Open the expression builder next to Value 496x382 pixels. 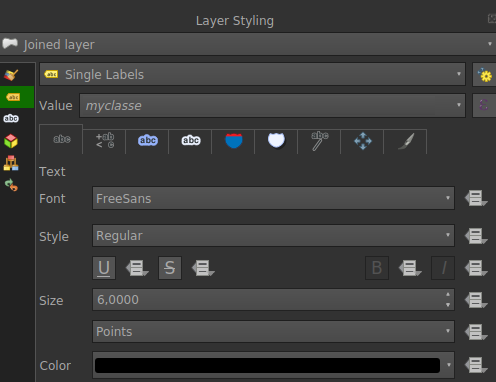click(x=484, y=105)
